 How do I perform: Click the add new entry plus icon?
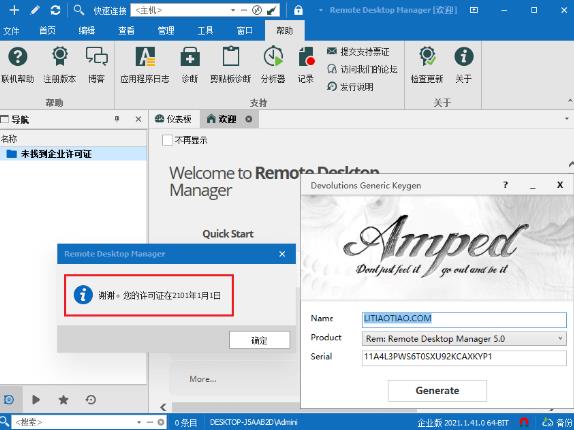coord(14,10)
